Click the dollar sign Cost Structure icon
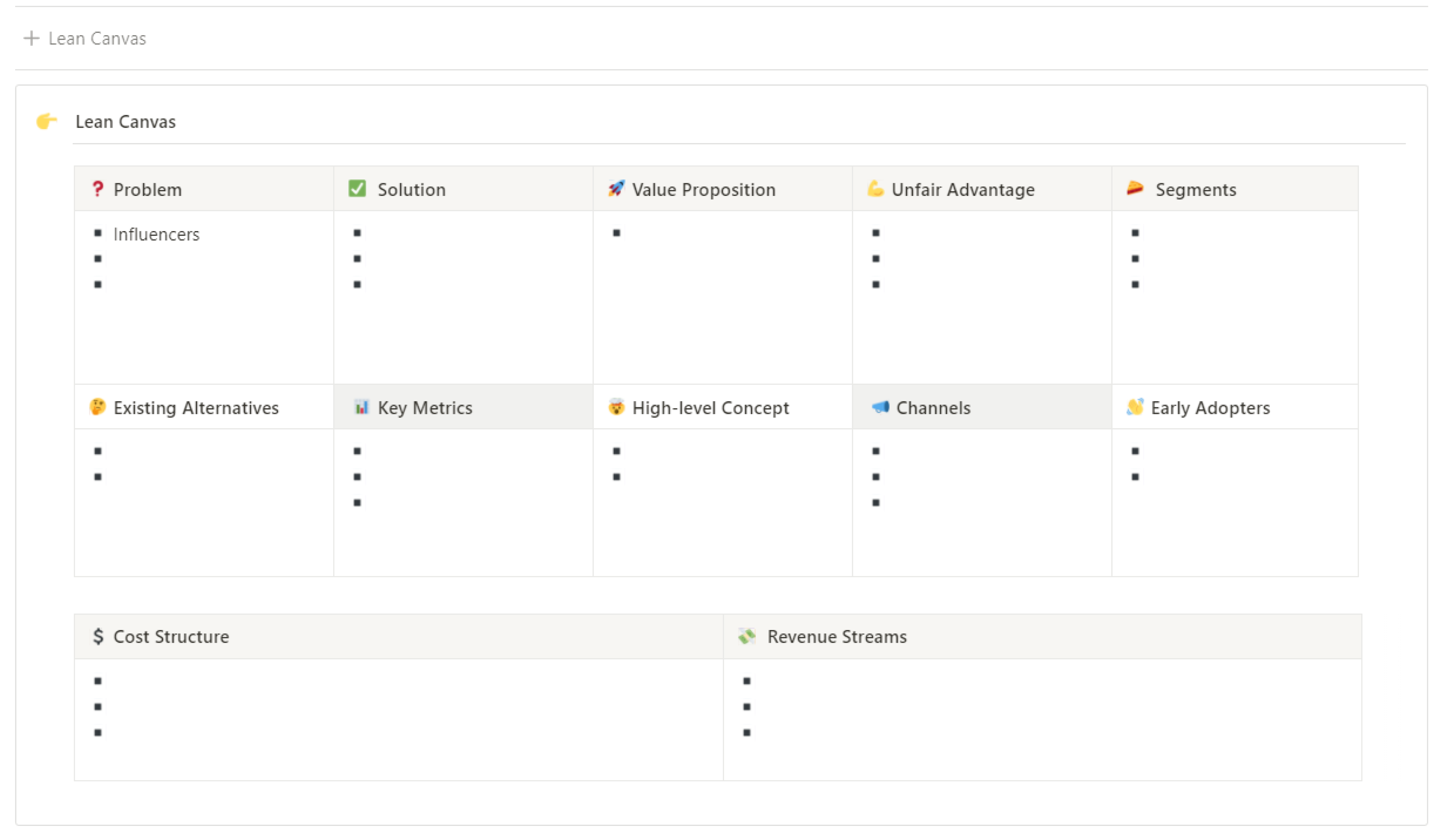 coord(99,637)
